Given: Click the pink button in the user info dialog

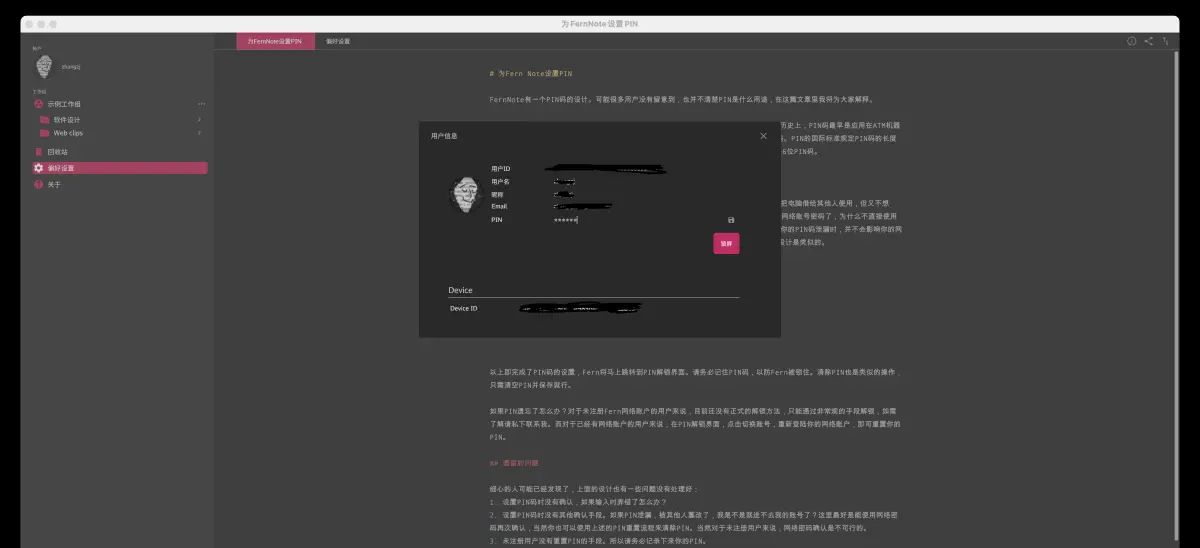Looking at the screenshot, I should (726, 243).
